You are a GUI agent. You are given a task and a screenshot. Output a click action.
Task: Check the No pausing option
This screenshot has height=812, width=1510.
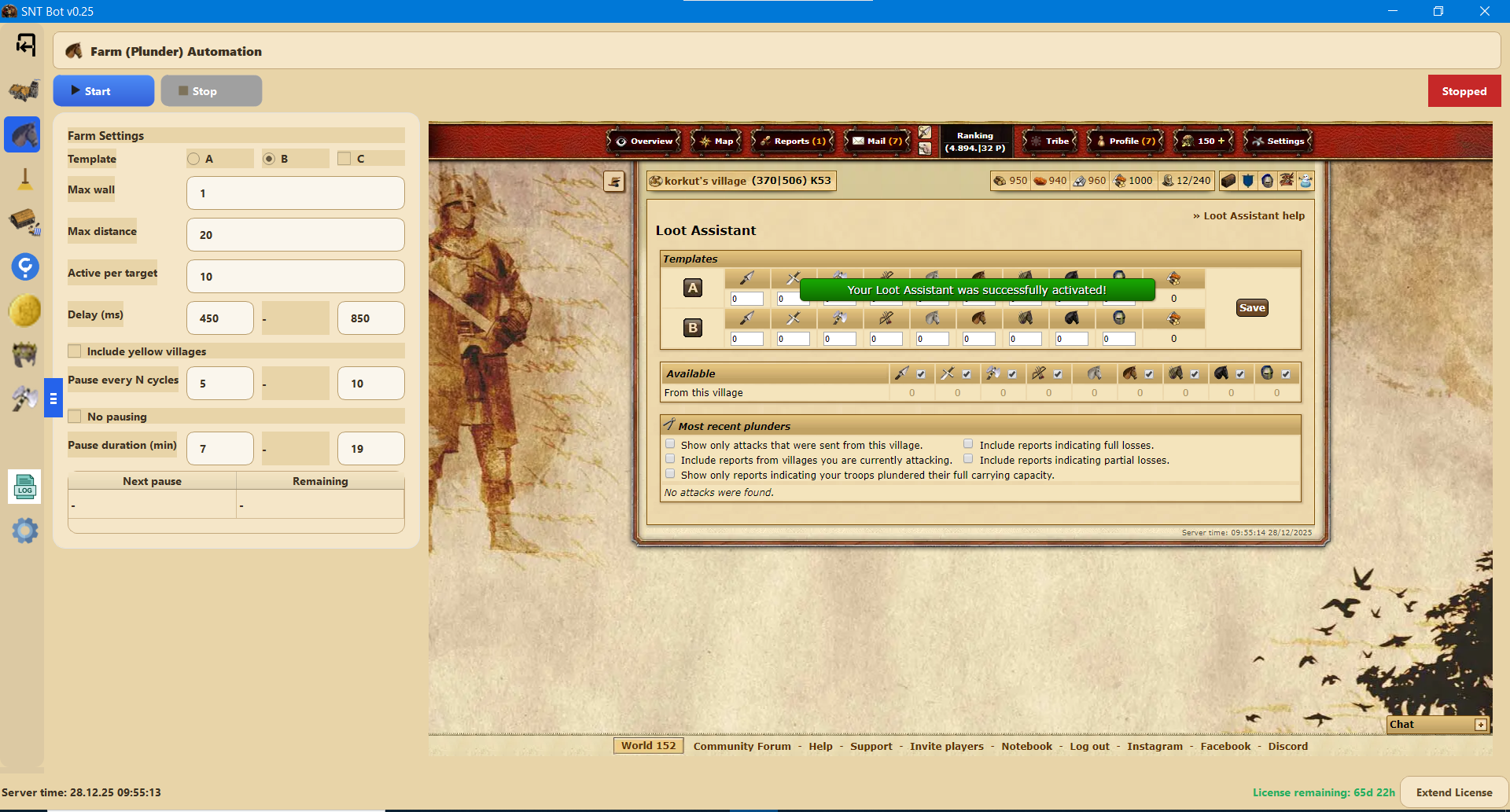pyautogui.click(x=75, y=417)
